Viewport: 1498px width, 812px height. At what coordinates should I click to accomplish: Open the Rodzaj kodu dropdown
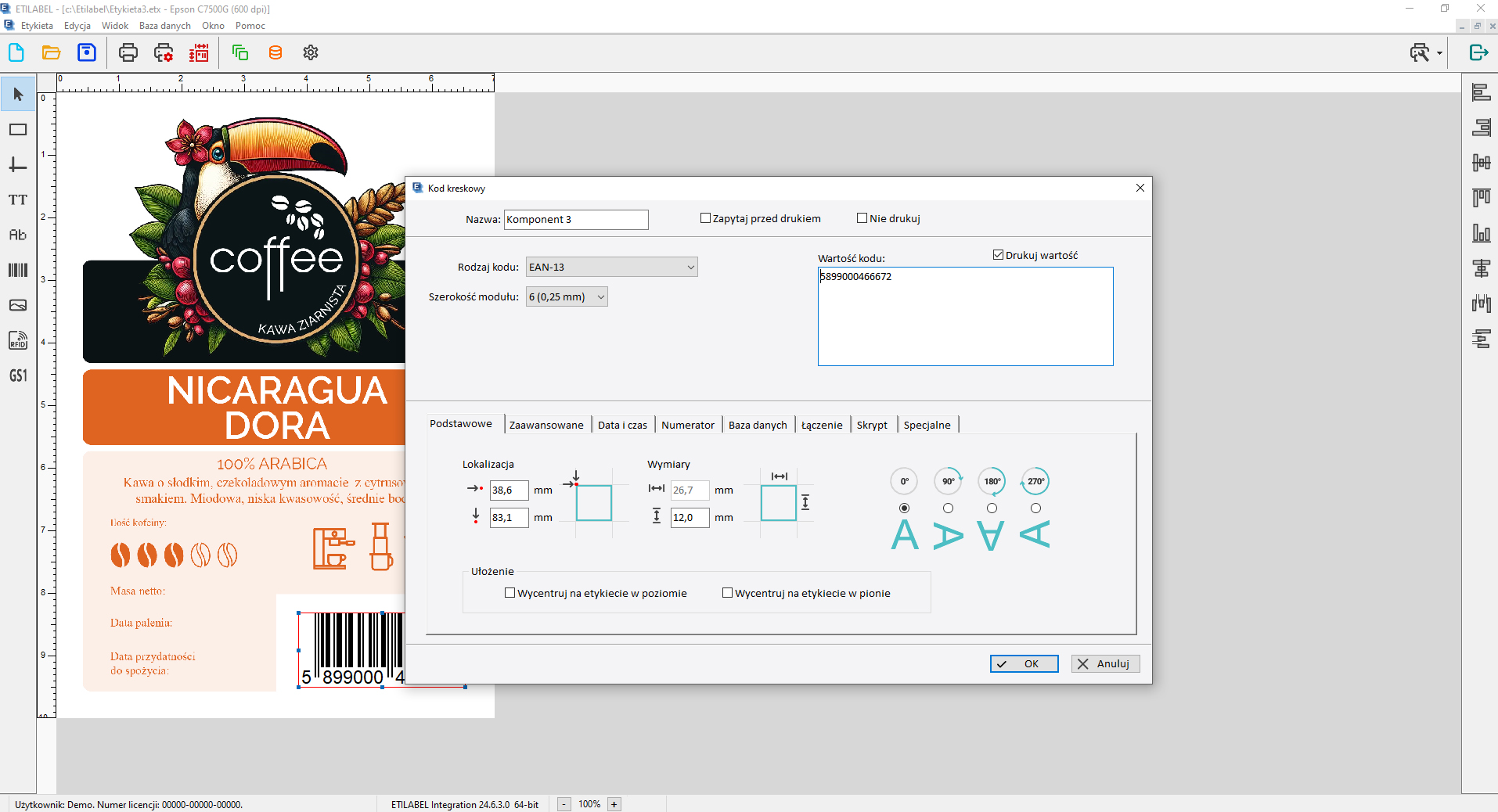point(611,267)
